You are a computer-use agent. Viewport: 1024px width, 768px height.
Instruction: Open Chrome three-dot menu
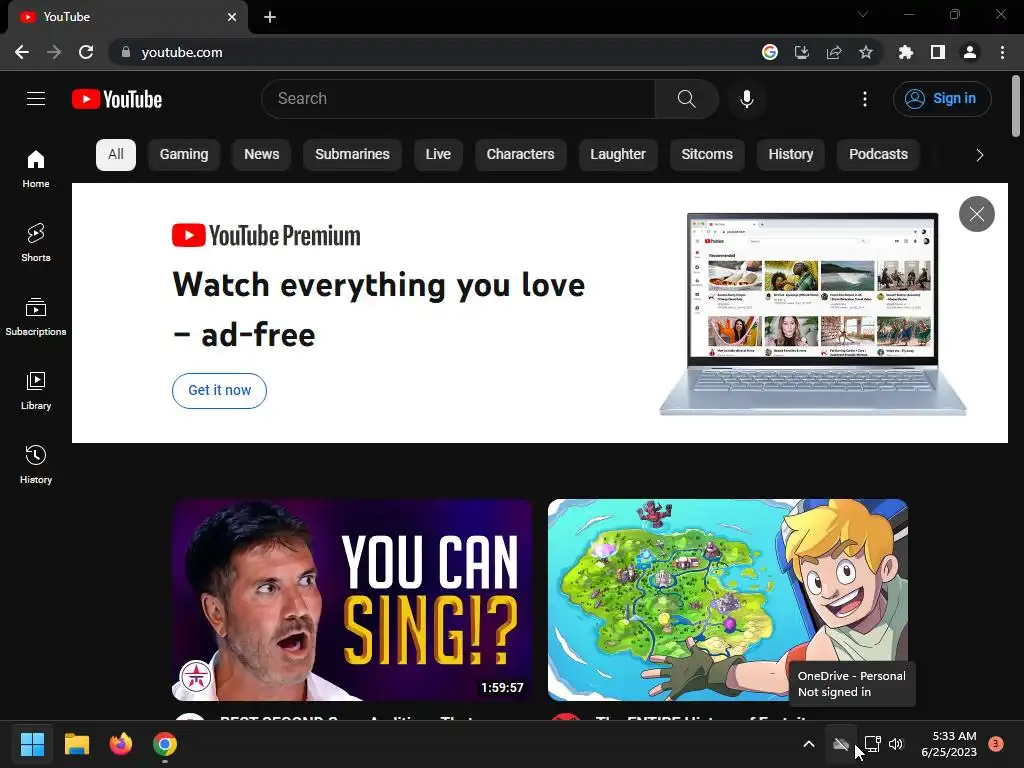point(1002,52)
